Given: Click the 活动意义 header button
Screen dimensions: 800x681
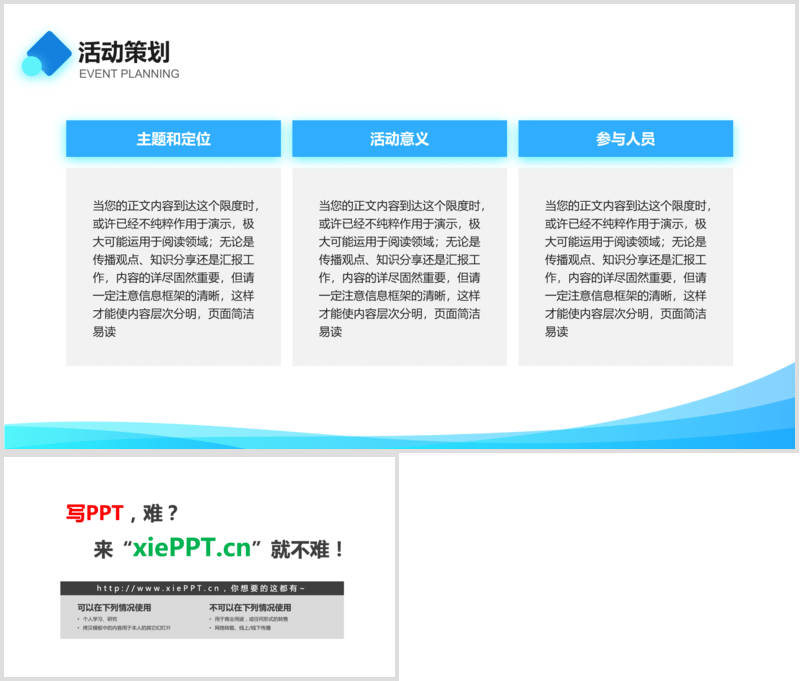Looking at the screenshot, I should pos(399,139).
